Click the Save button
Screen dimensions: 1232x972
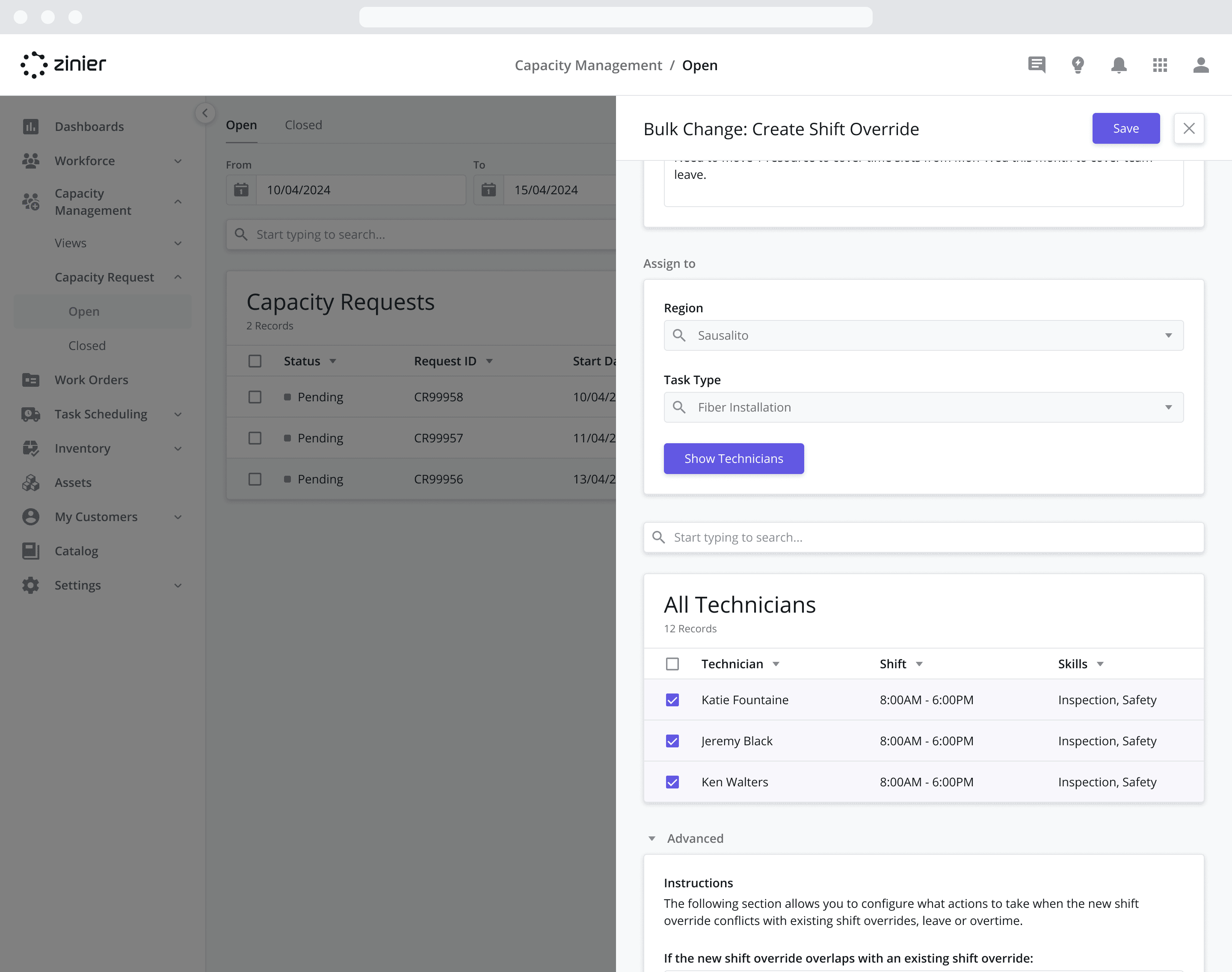pyautogui.click(x=1125, y=128)
